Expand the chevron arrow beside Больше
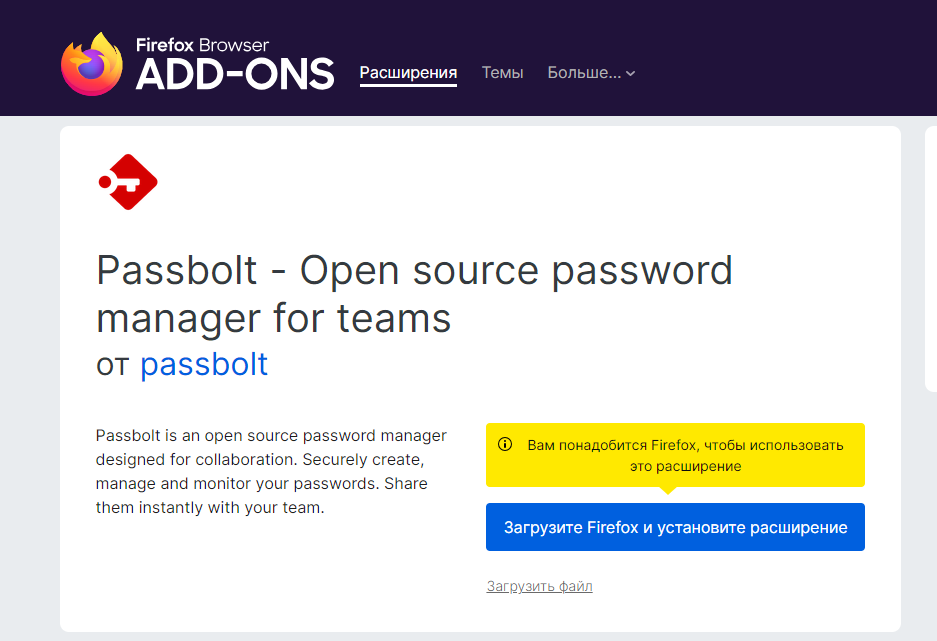Screen dimensions: 937x641 tap(631, 74)
